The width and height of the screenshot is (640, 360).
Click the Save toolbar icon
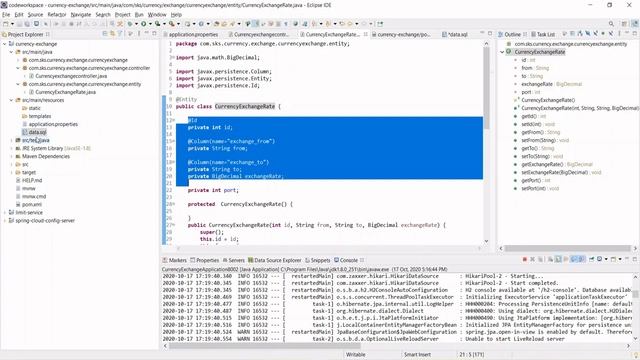tap(19, 24)
